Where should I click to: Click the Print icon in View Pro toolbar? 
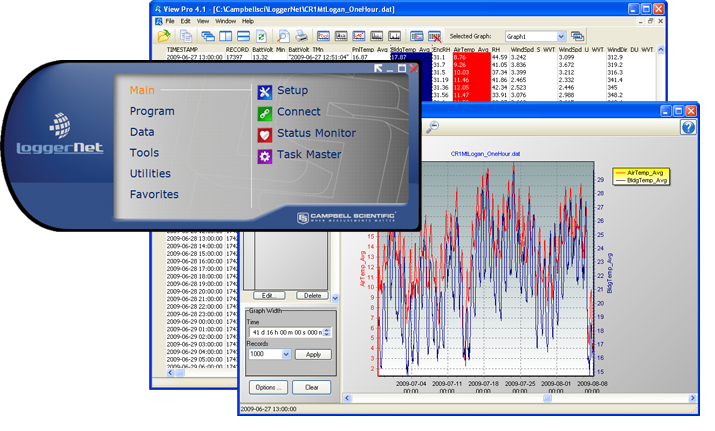click(301, 36)
